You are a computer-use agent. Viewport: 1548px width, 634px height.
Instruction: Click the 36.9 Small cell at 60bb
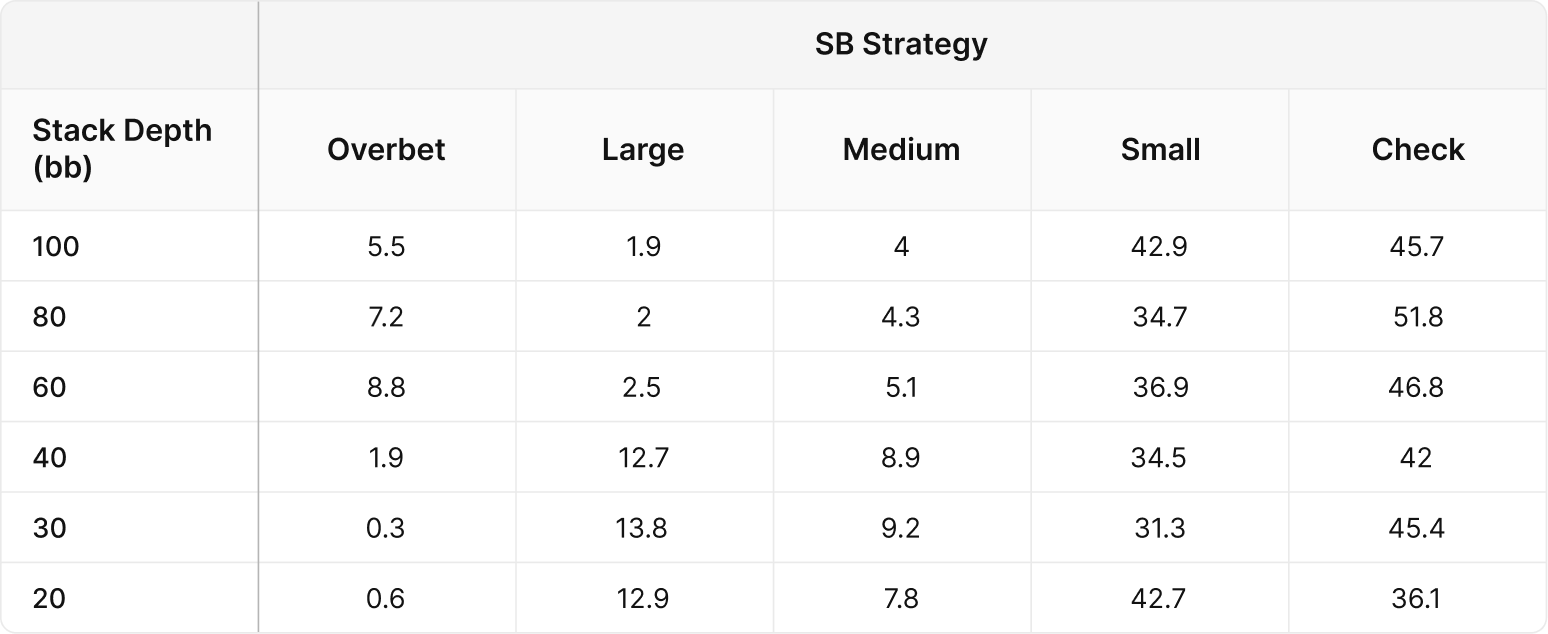1160,387
